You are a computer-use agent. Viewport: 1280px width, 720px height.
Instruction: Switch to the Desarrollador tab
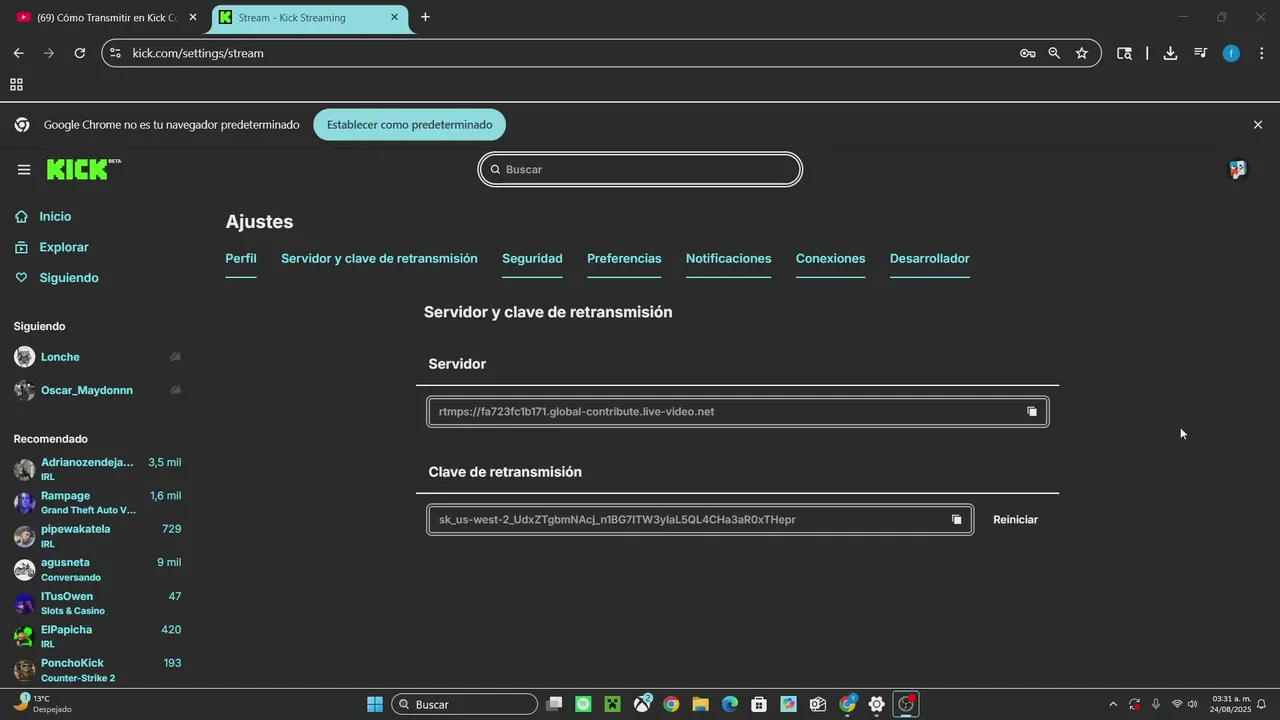pos(930,259)
